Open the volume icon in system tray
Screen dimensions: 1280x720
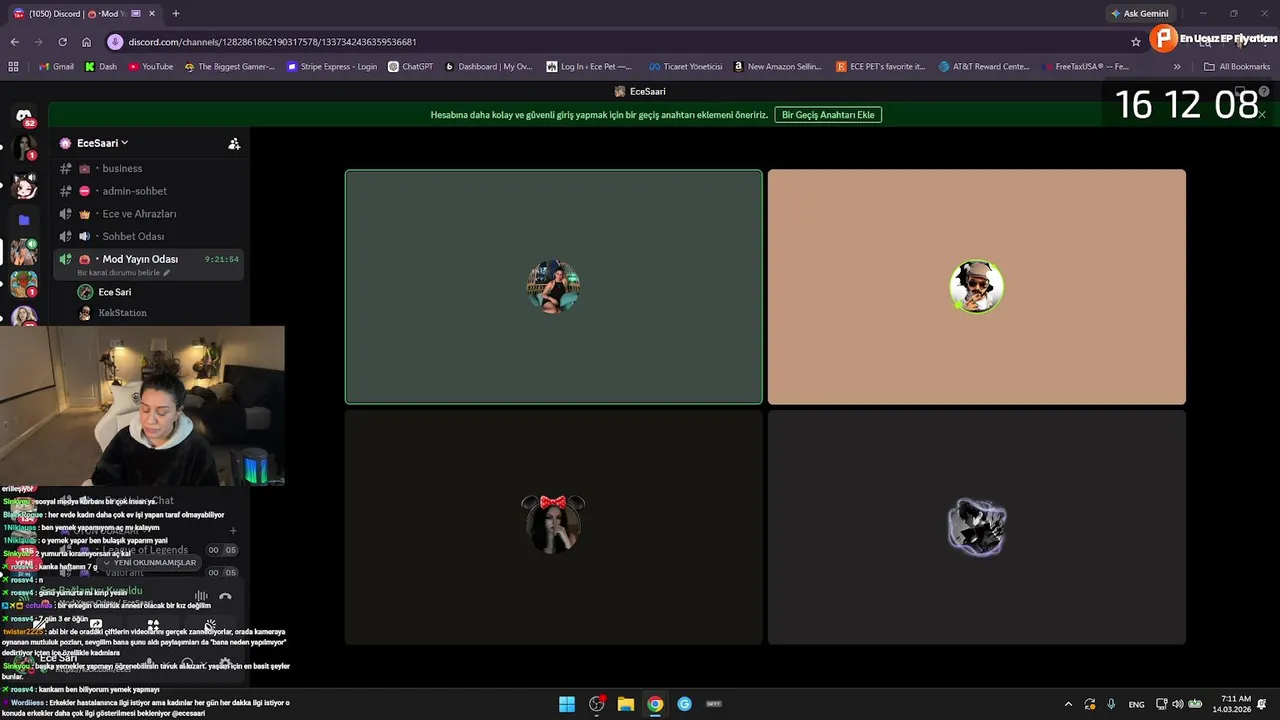click(1178, 704)
